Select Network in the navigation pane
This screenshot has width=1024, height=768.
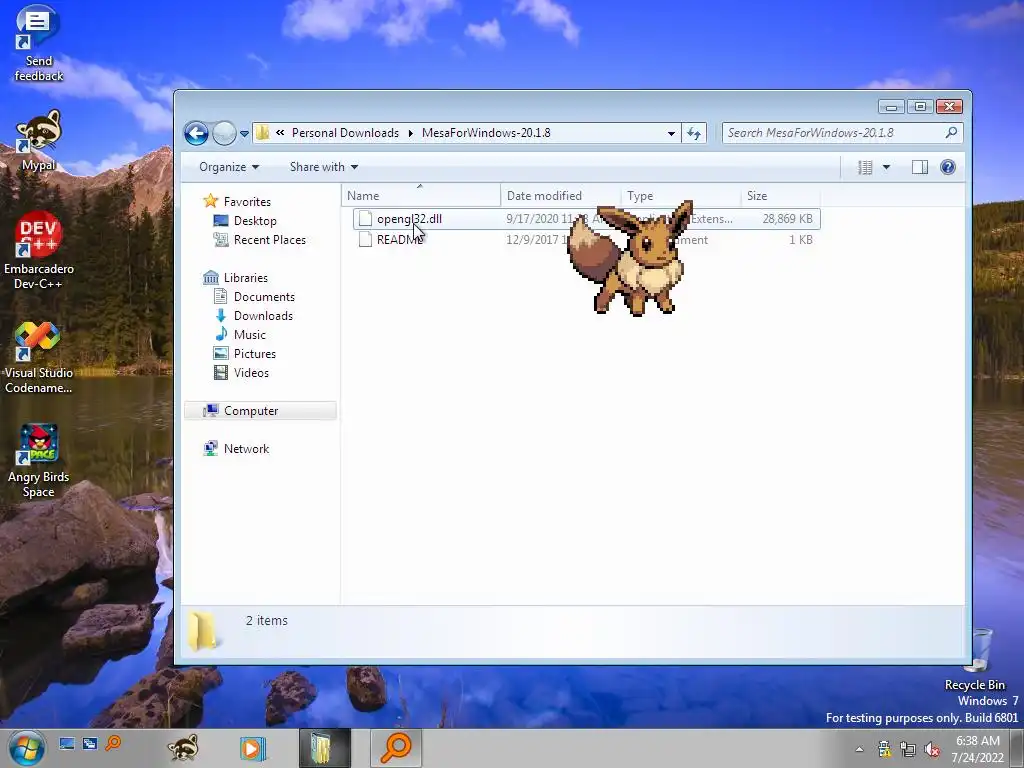(x=246, y=449)
